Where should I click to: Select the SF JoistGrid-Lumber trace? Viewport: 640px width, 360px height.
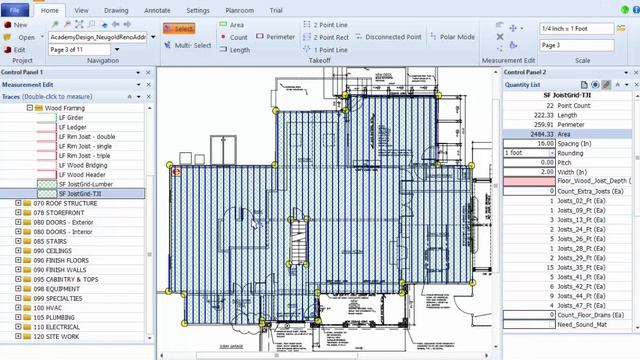pos(86,184)
